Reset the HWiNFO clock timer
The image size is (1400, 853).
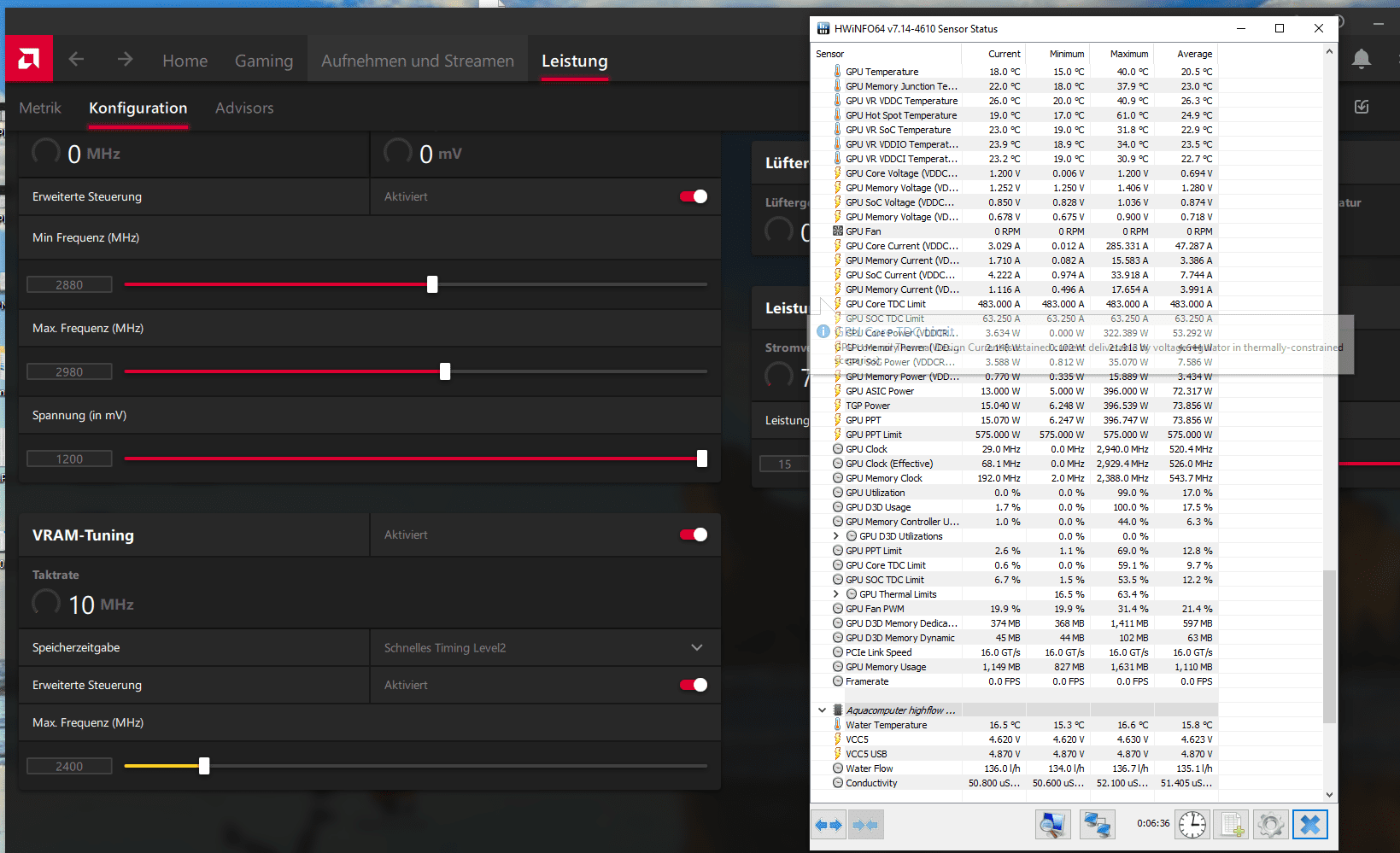1192,825
